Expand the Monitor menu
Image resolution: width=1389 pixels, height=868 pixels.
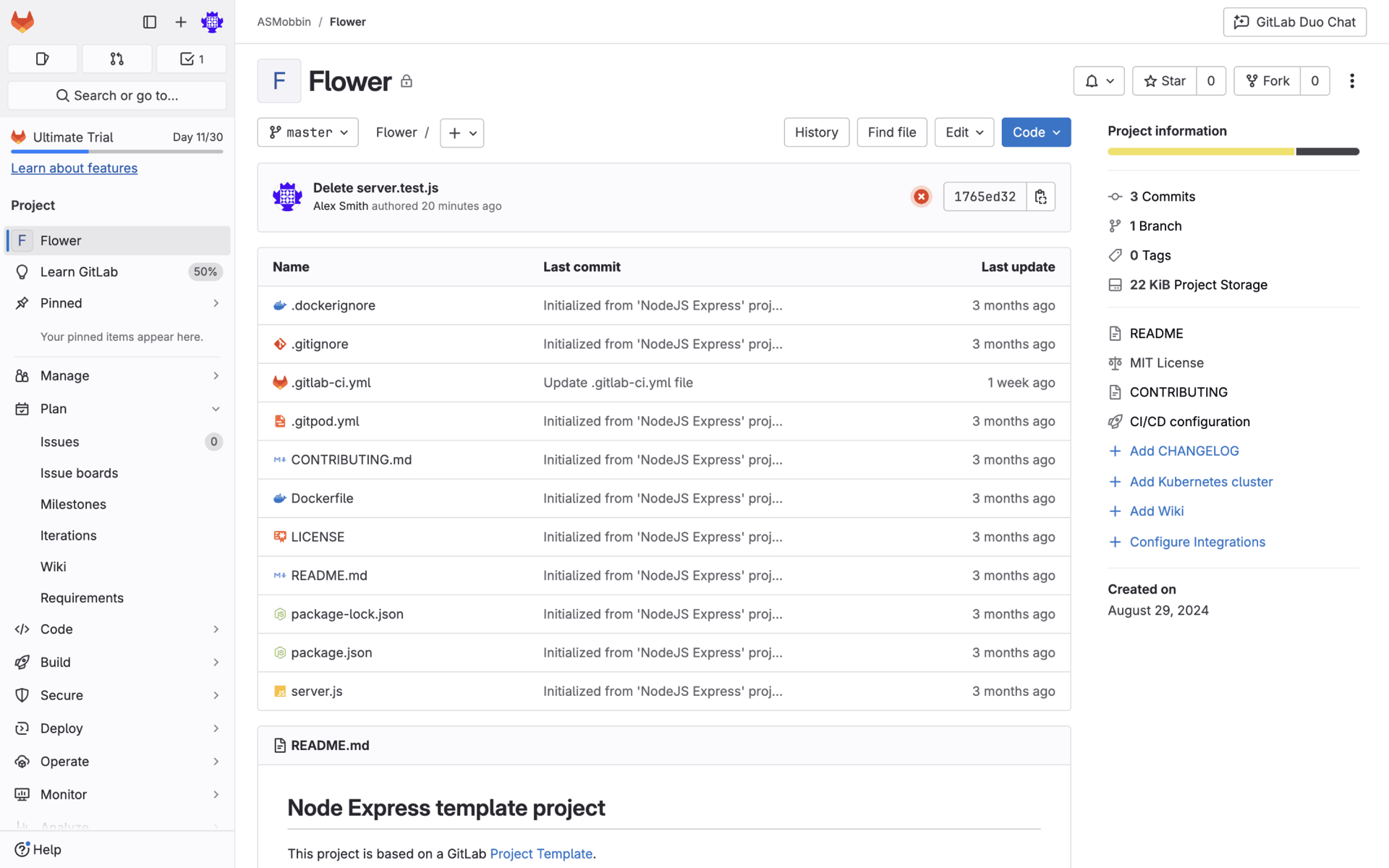[117, 794]
